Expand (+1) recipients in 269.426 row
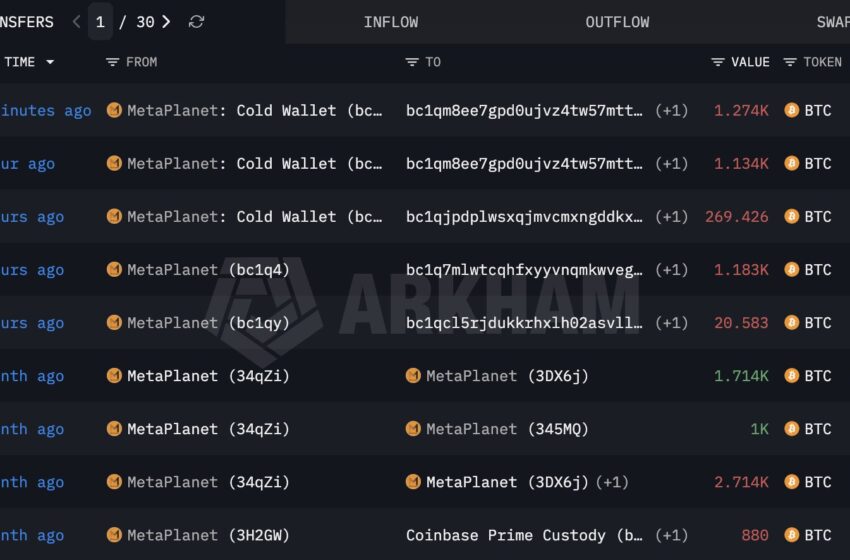850x560 pixels. point(671,217)
